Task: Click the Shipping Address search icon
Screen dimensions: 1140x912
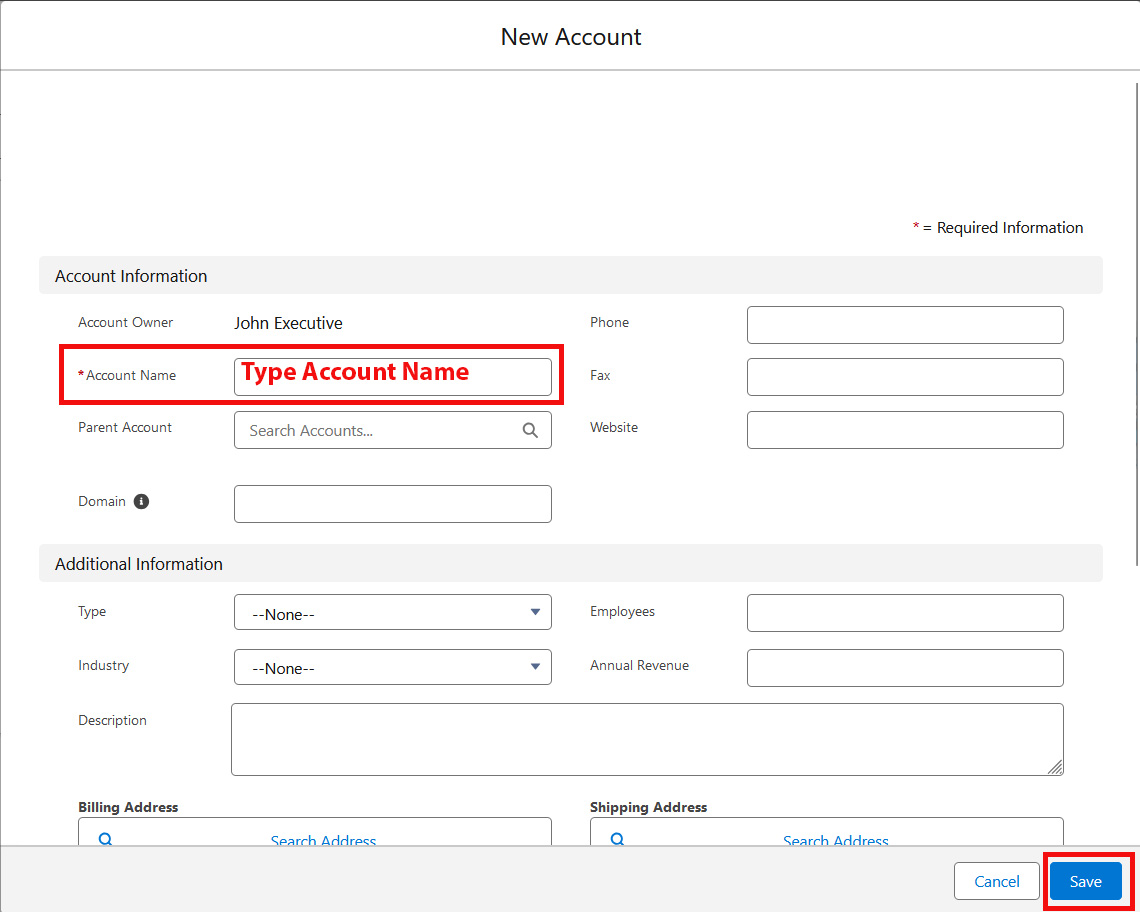Action: coord(617,839)
